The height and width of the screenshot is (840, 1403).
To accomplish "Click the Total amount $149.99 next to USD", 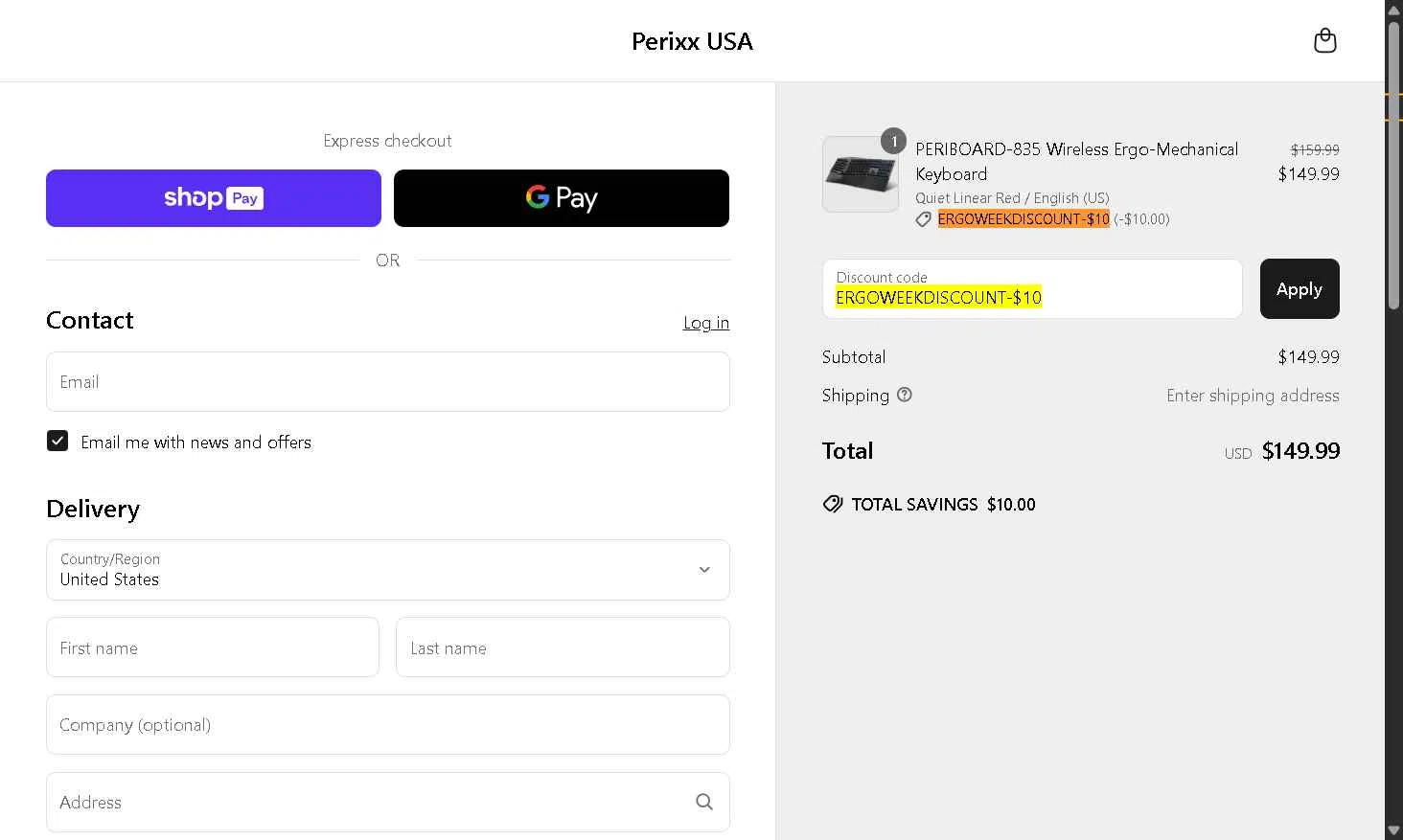I will [1300, 451].
